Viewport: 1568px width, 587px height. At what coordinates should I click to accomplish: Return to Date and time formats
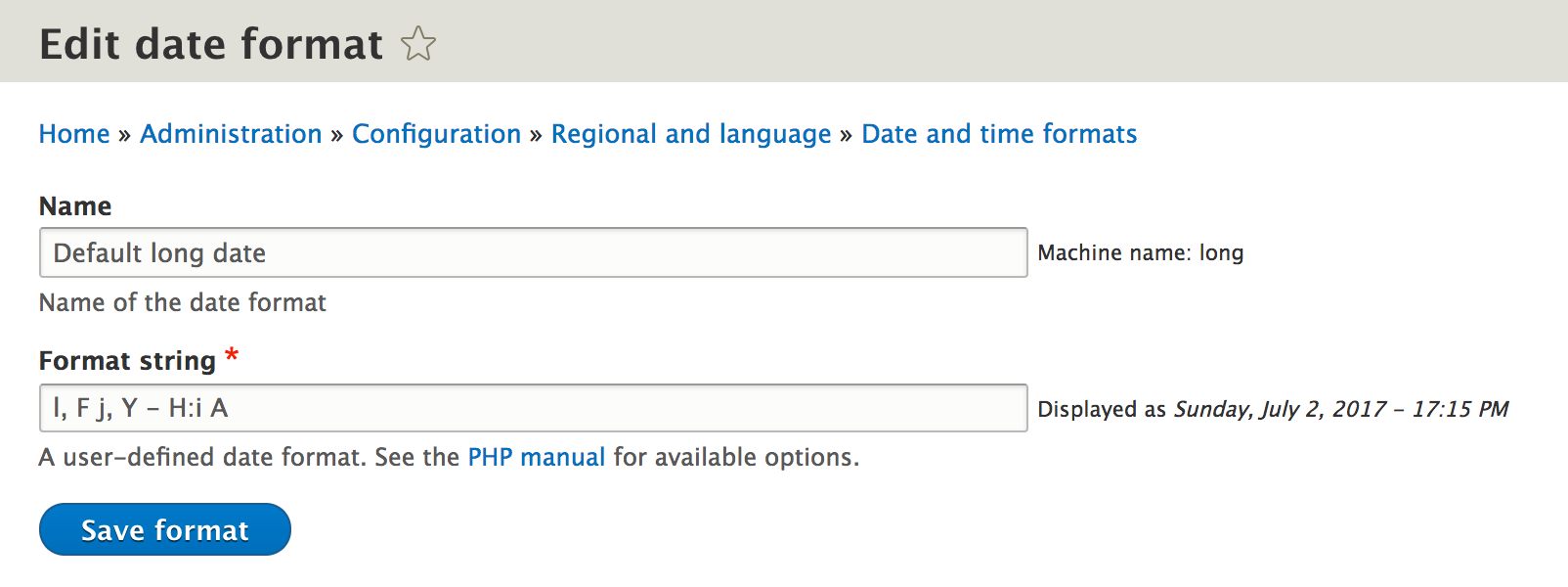pos(998,134)
